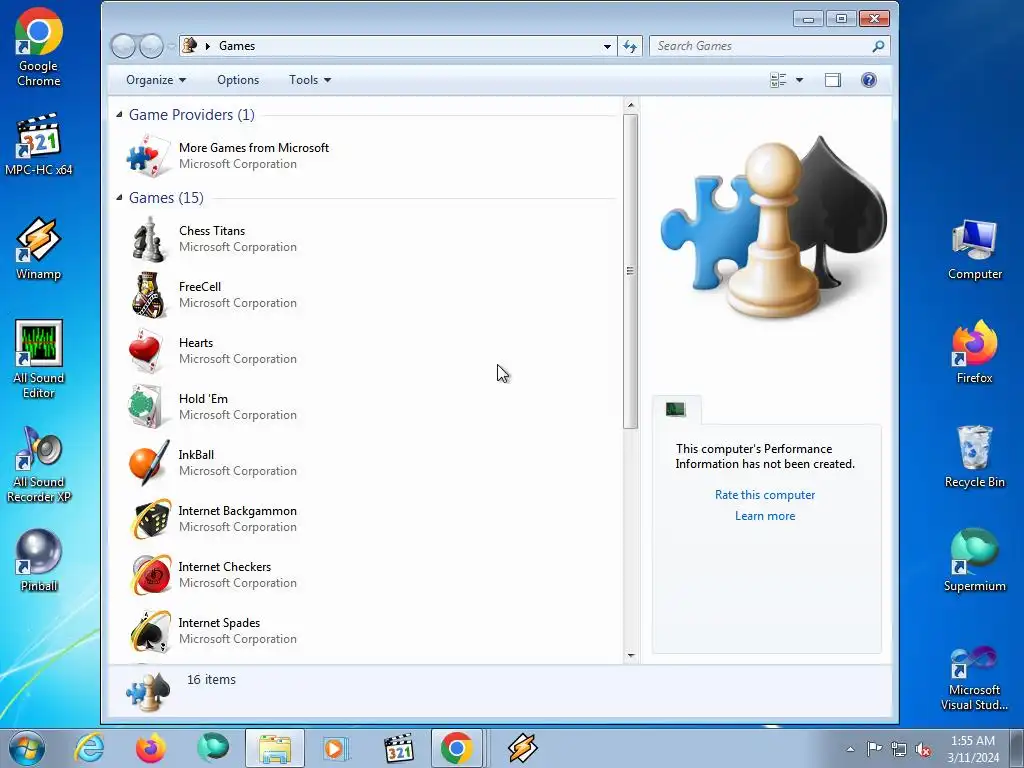The height and width of the screenshot is (768, 1024).
Task: Select More Games from Microsoft icon
Action: (148, 155)
